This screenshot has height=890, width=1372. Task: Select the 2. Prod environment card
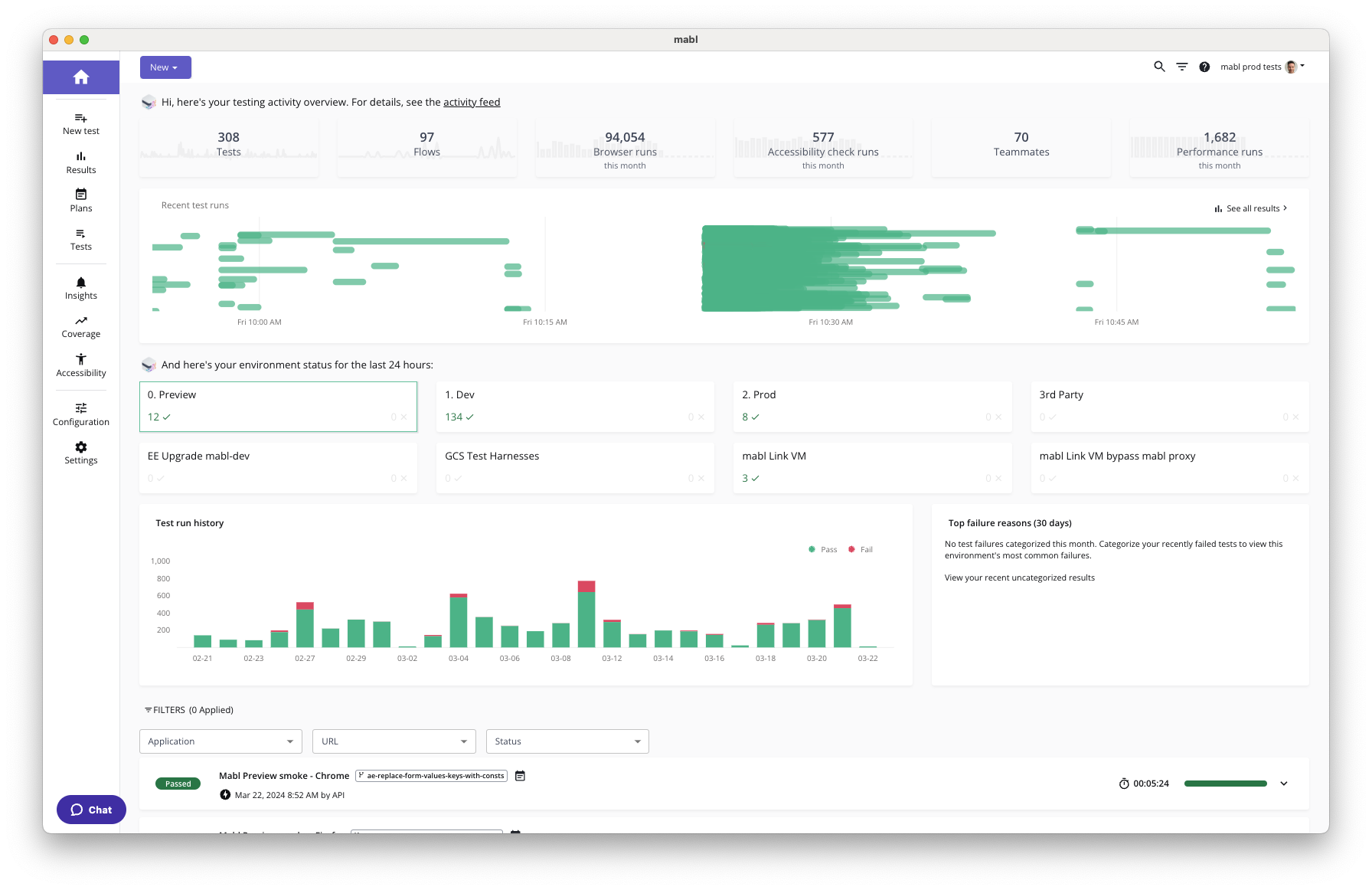[872, 407]
